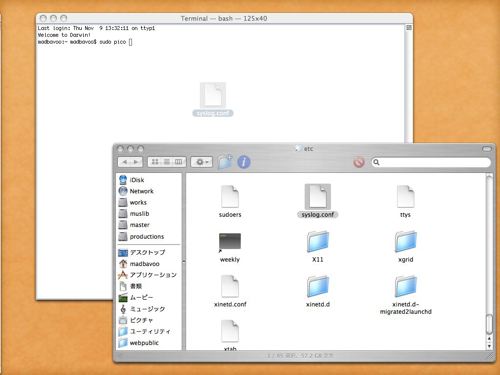Click the etc folder title proxy icon
This screenshot has height=375, width=500.
point(299,148)
